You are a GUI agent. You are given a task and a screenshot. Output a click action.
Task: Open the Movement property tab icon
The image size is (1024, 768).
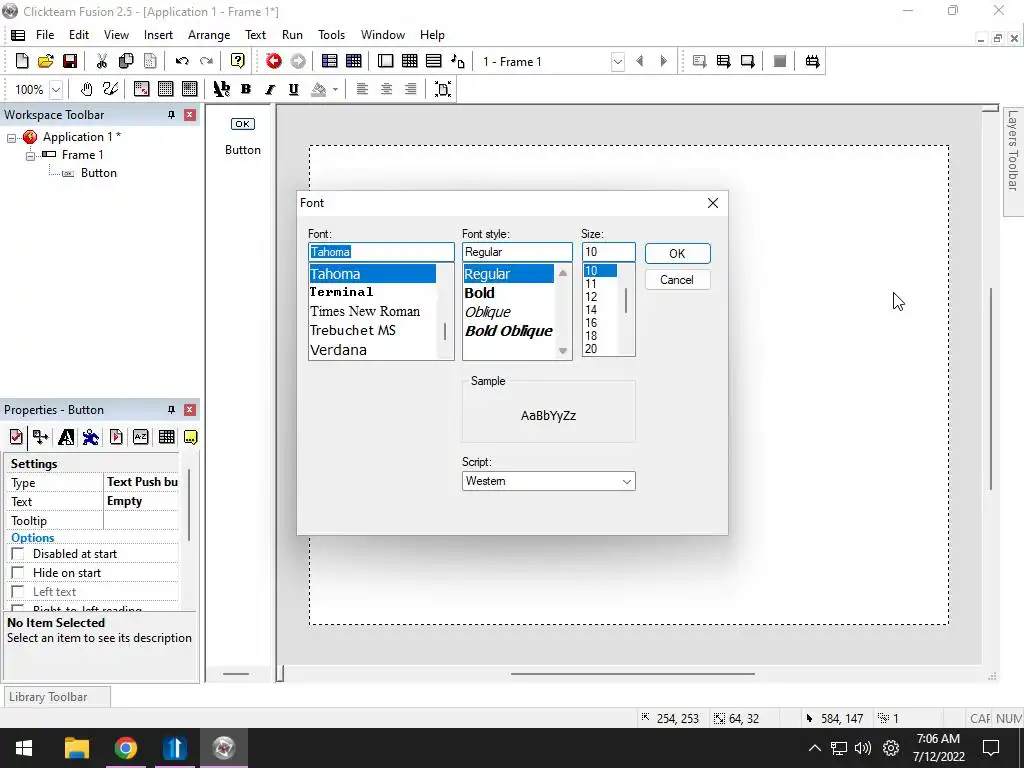pos(91,437)
